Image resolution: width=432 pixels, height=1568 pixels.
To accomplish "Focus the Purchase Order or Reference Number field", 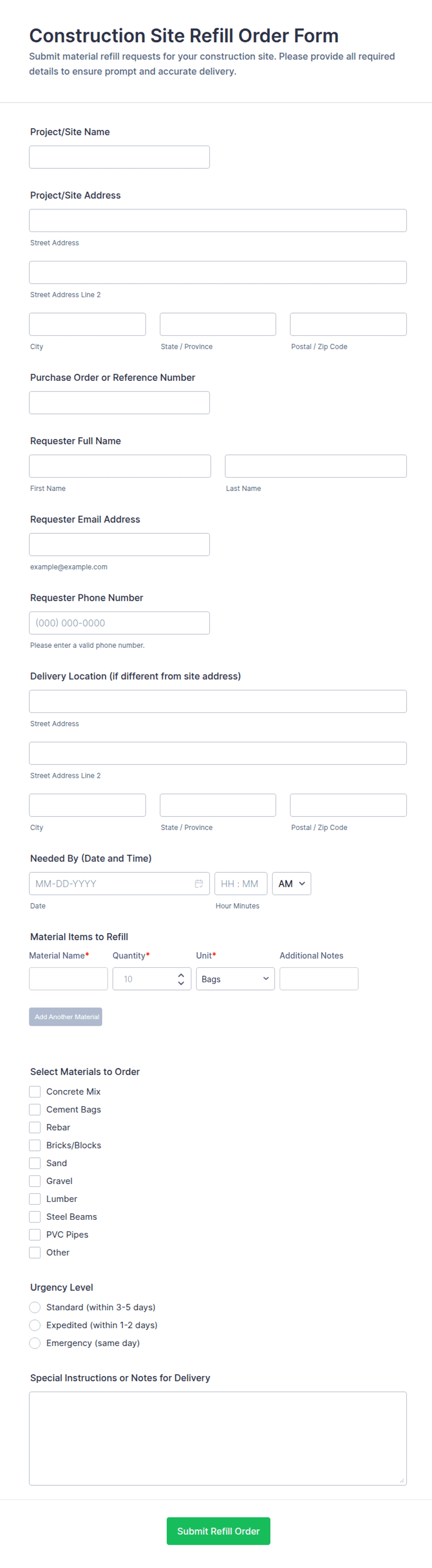I will (119, 402).
